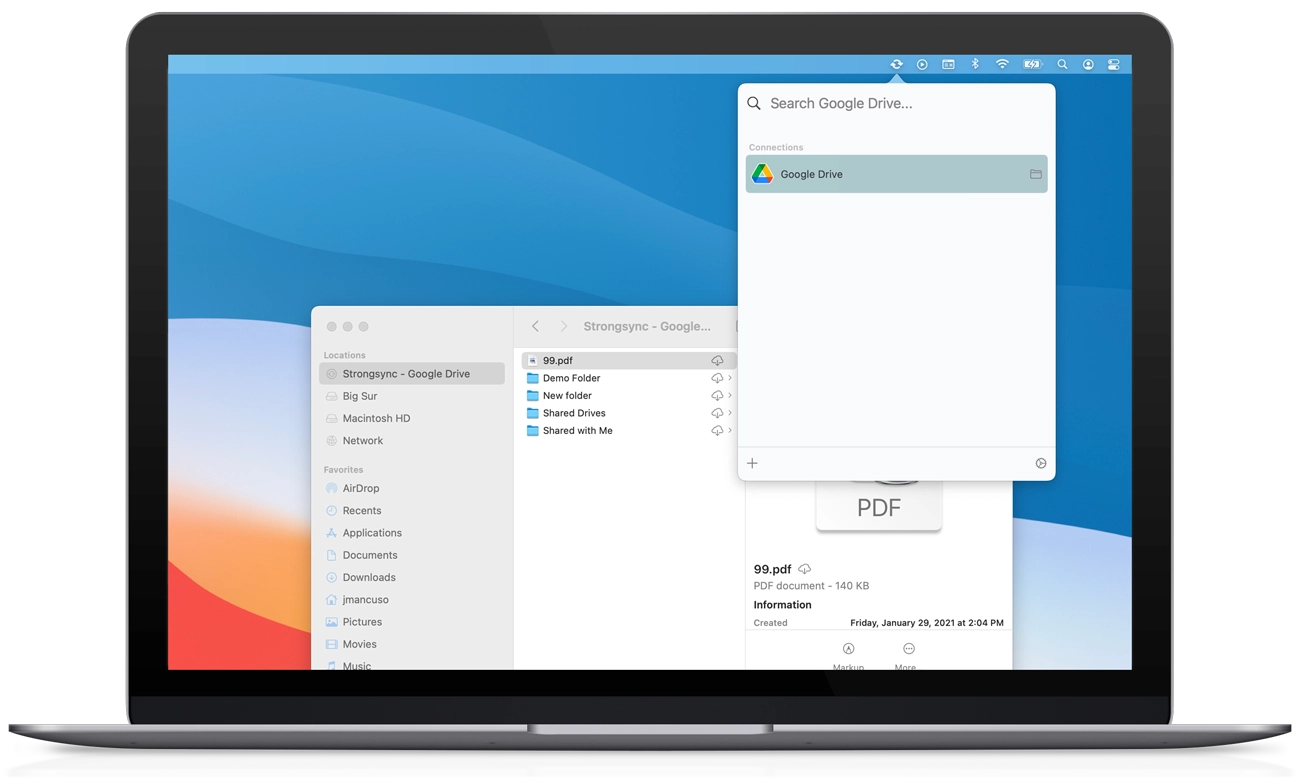Select New folder in file list

(628, 396)
